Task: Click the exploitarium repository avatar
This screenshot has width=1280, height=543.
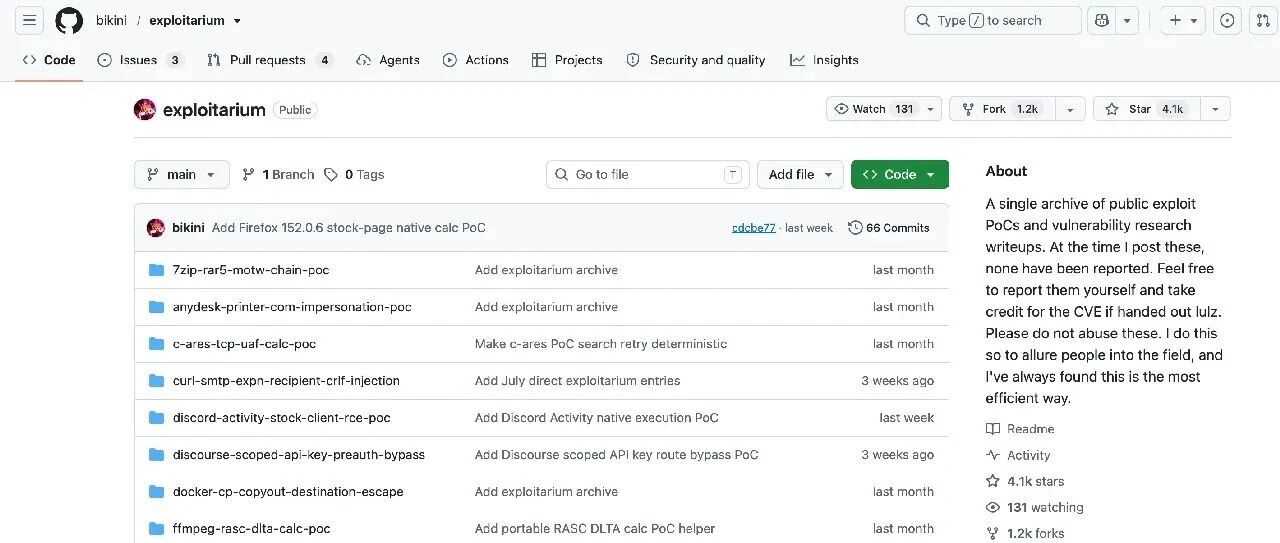Action: pyautogui.click(x=145, y=110)
